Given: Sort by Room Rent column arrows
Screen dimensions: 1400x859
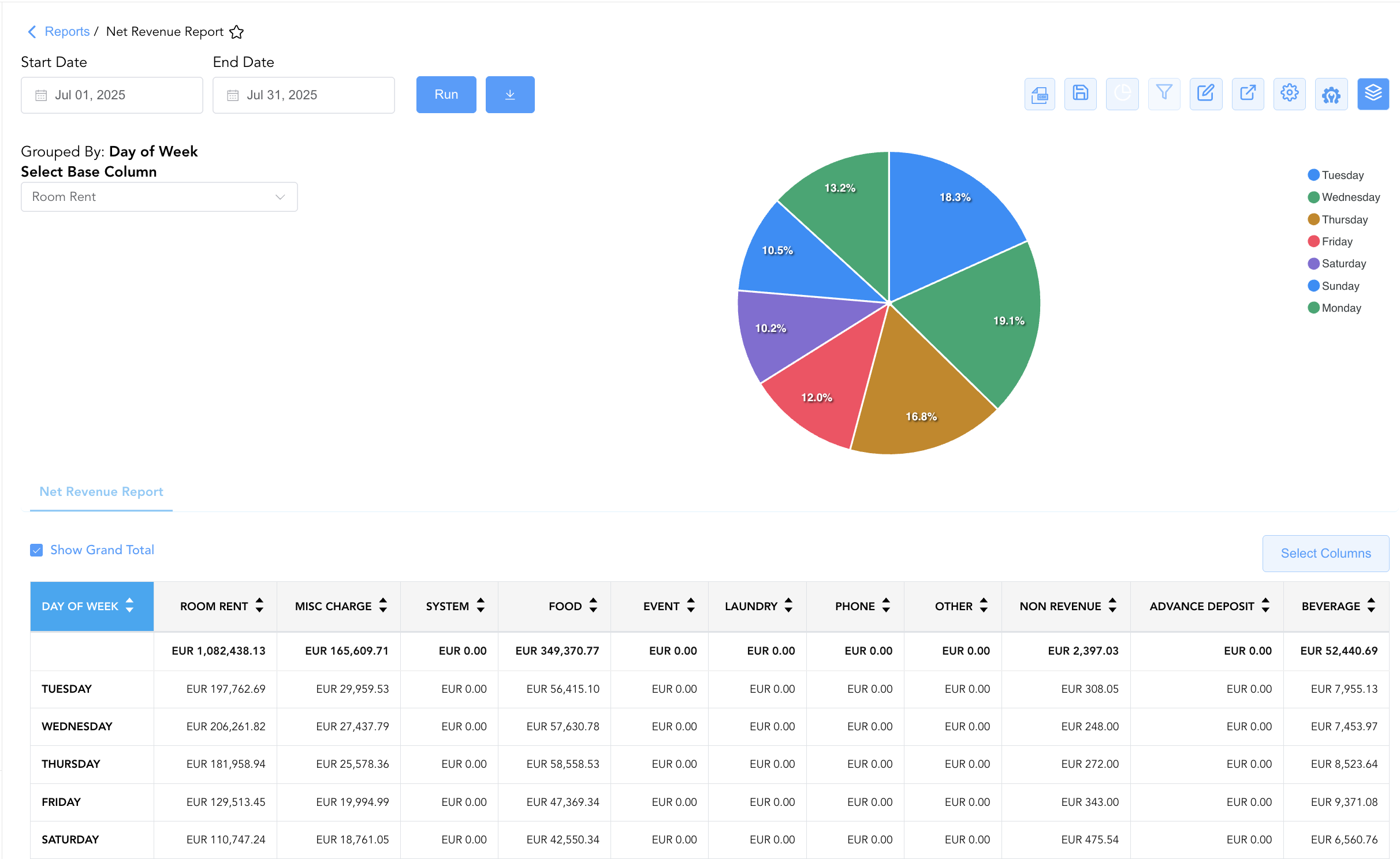Looking at the screenshot, I should click(x=259, y=606).
